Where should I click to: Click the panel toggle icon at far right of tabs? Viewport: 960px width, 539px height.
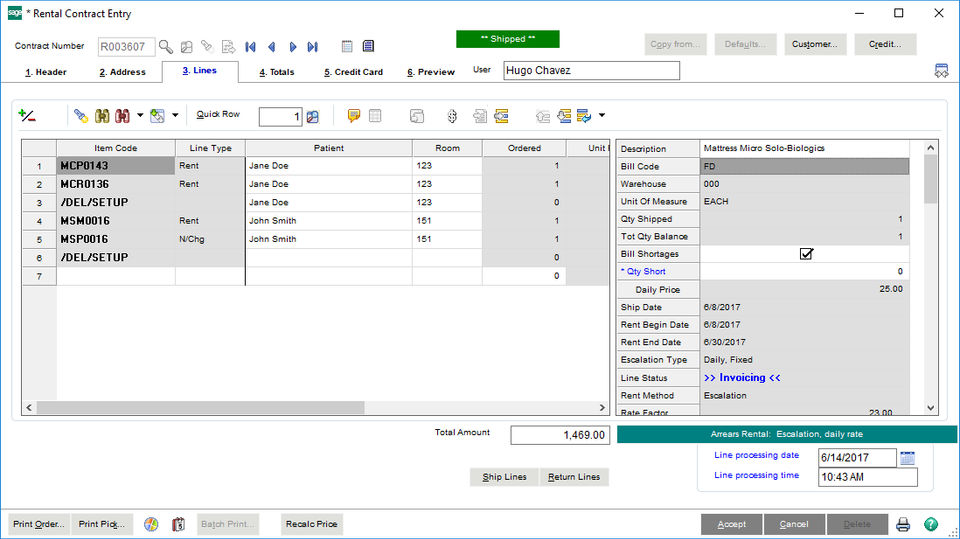[x=941, y=71]
